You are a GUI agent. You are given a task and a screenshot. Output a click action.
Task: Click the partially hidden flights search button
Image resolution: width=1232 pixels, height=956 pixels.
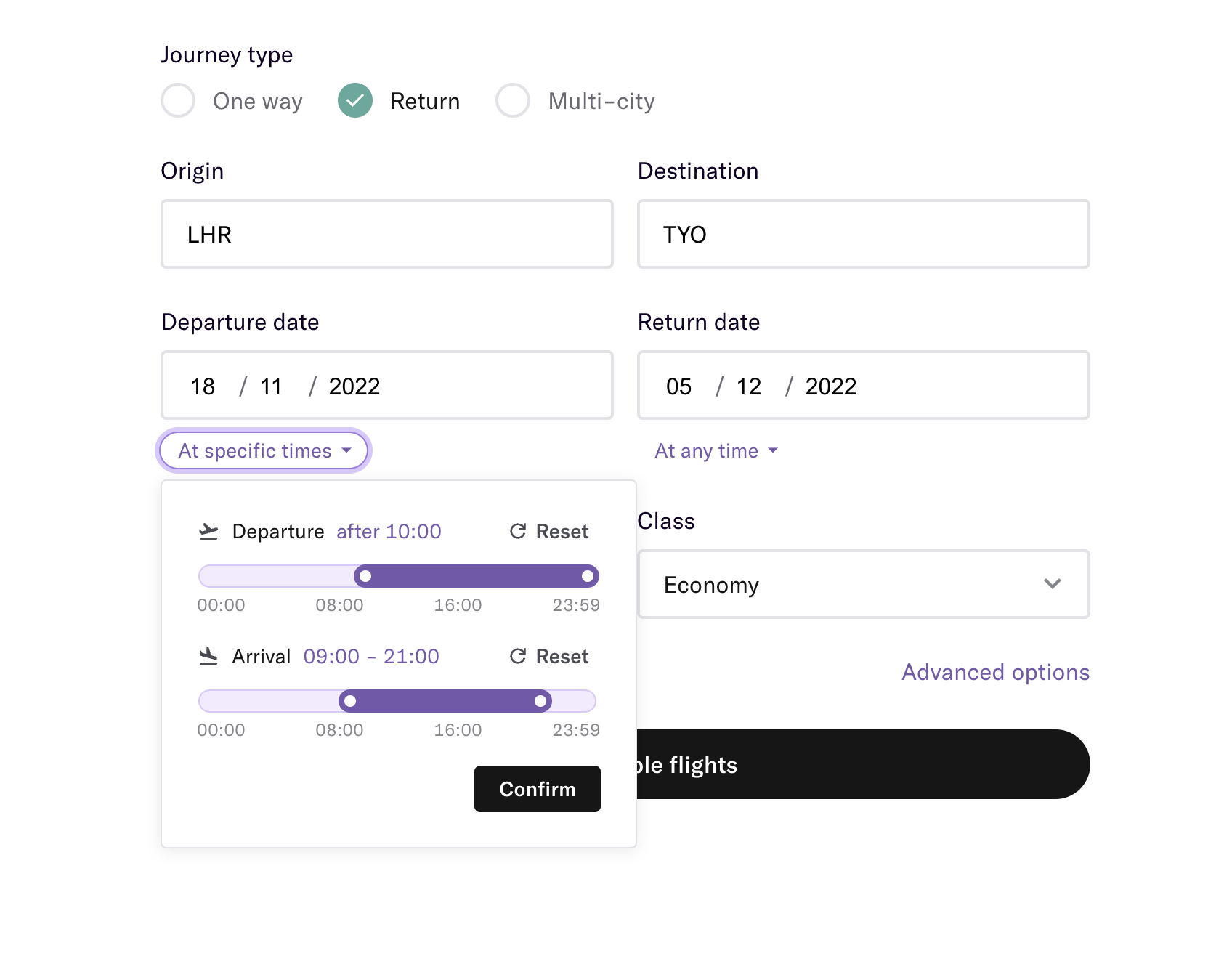click(863, 764)
